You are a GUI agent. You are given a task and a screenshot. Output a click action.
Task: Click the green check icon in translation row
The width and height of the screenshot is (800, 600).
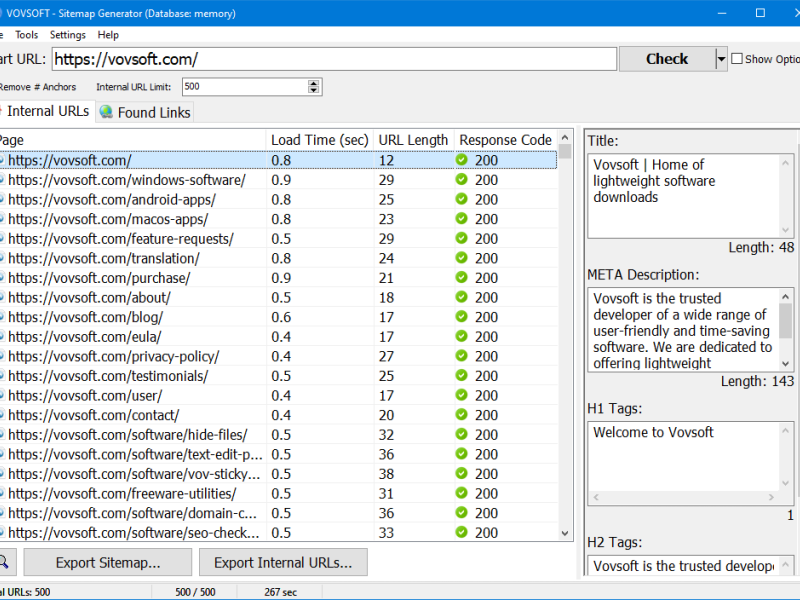(462, 258)
